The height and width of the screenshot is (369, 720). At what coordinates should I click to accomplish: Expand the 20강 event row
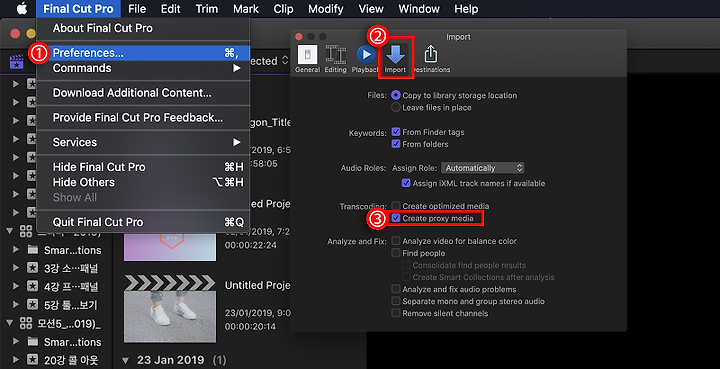coord(16,360)
